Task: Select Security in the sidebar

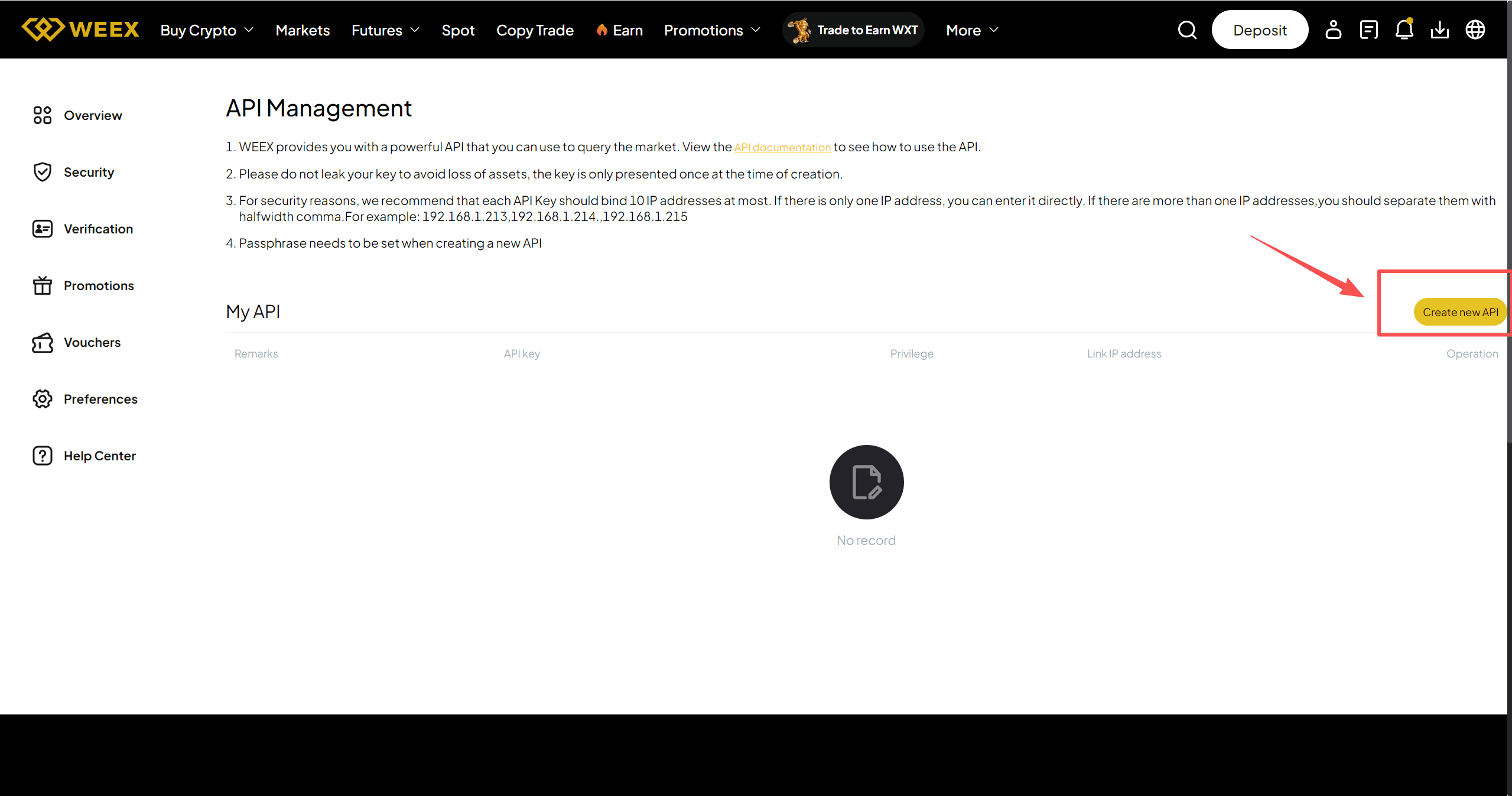Action: pyautogui.click(x=89, y=172)
